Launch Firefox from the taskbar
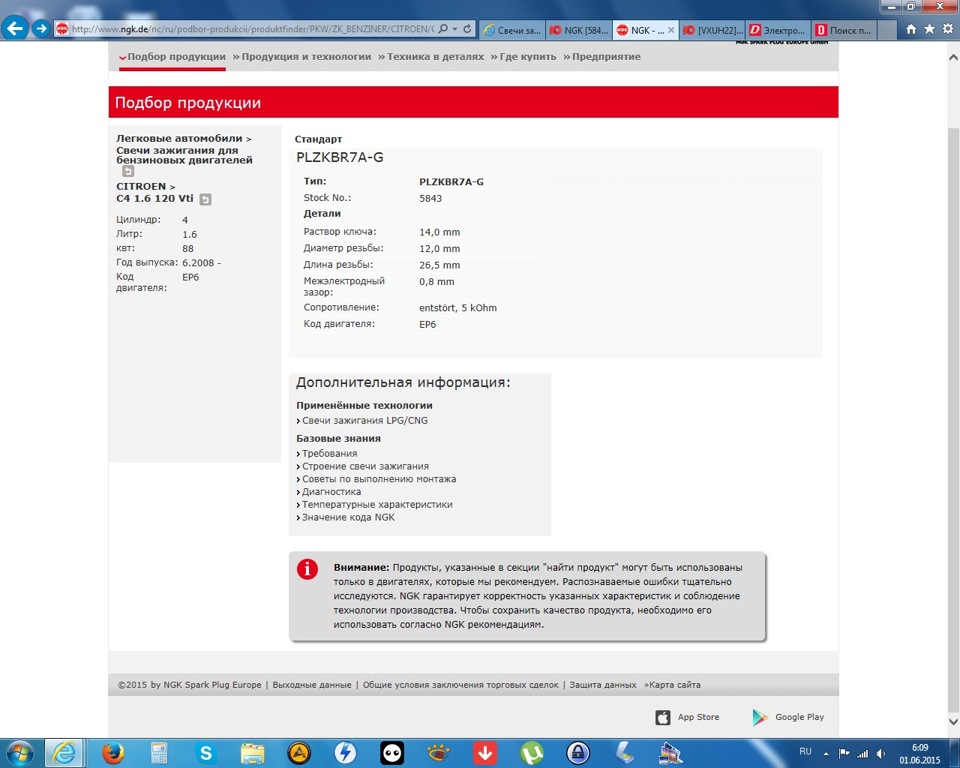 coord(113,753)
